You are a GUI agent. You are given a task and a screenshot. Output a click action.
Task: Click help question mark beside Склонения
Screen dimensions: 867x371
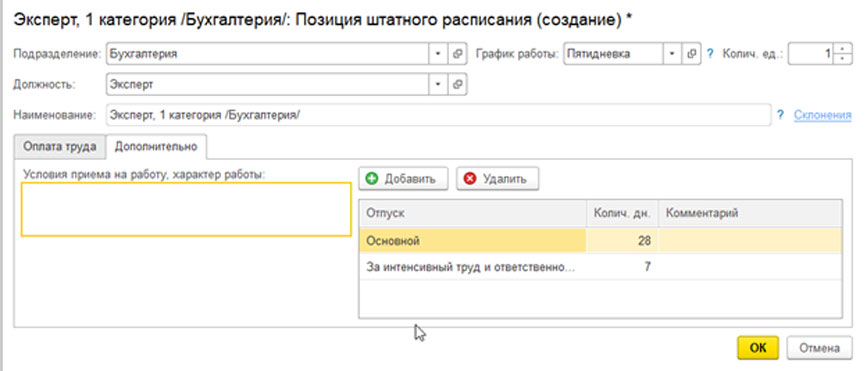point(780,115)
